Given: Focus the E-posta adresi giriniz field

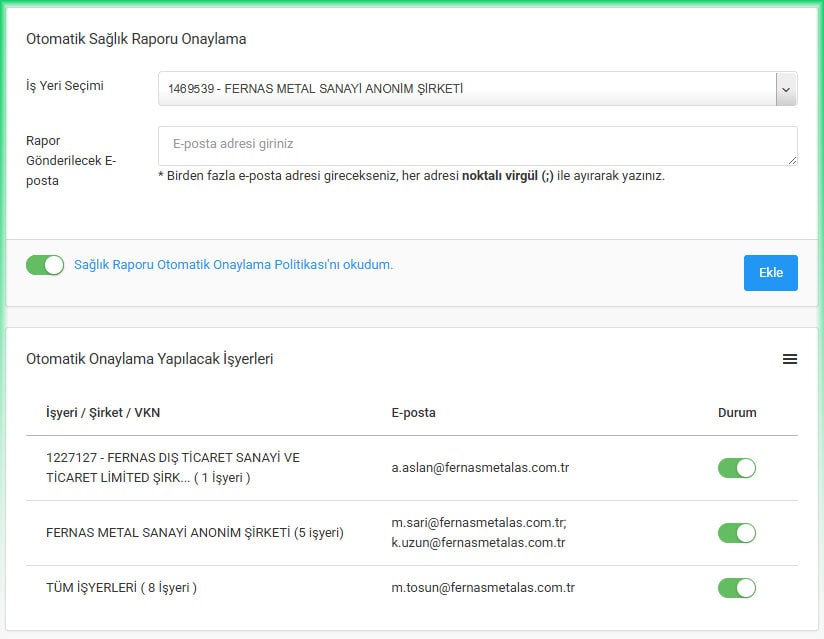Looking at the screenshot, I should (x=476, y=145).
